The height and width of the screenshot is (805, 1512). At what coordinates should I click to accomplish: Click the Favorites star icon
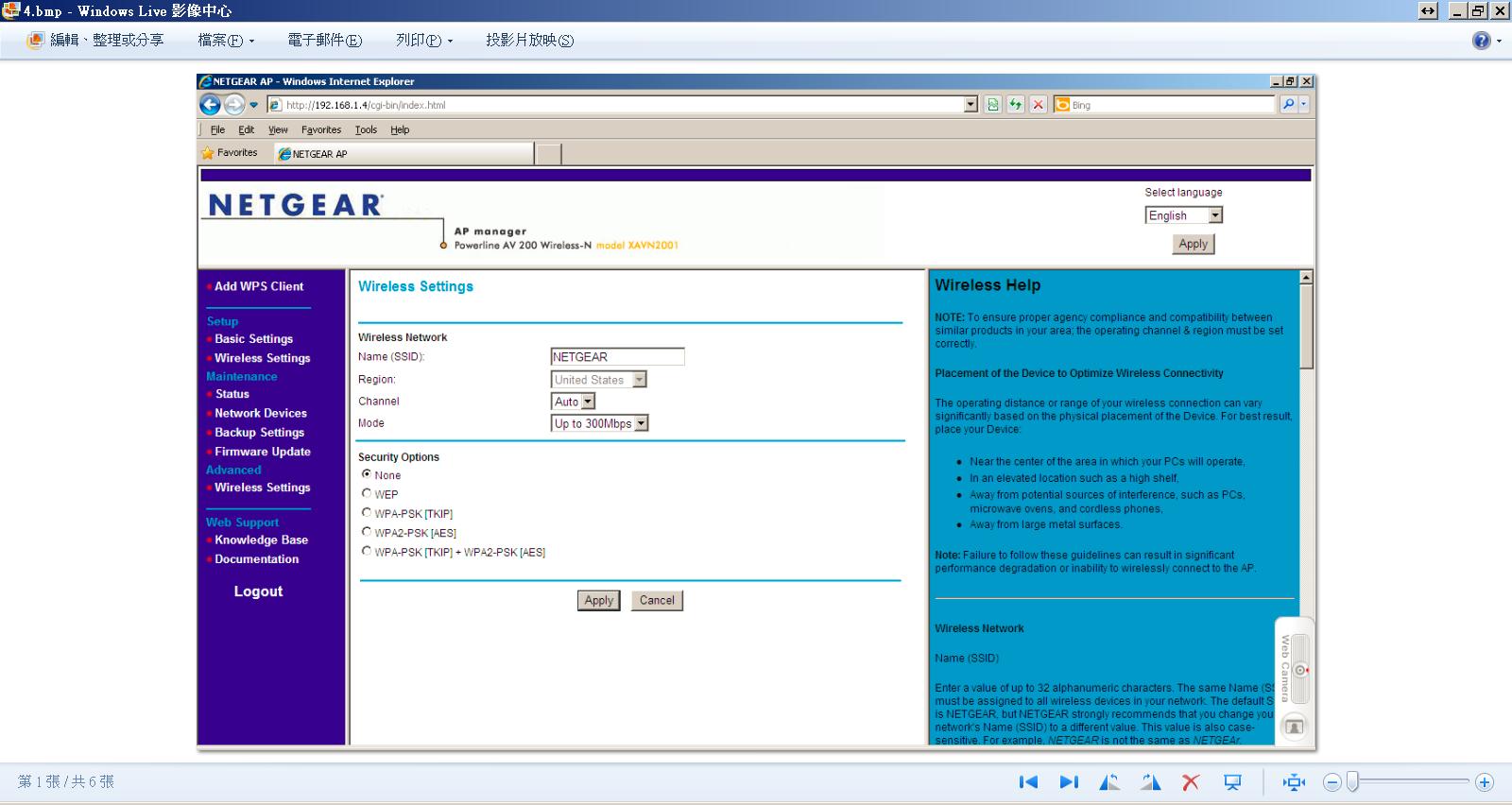[207, 153]
